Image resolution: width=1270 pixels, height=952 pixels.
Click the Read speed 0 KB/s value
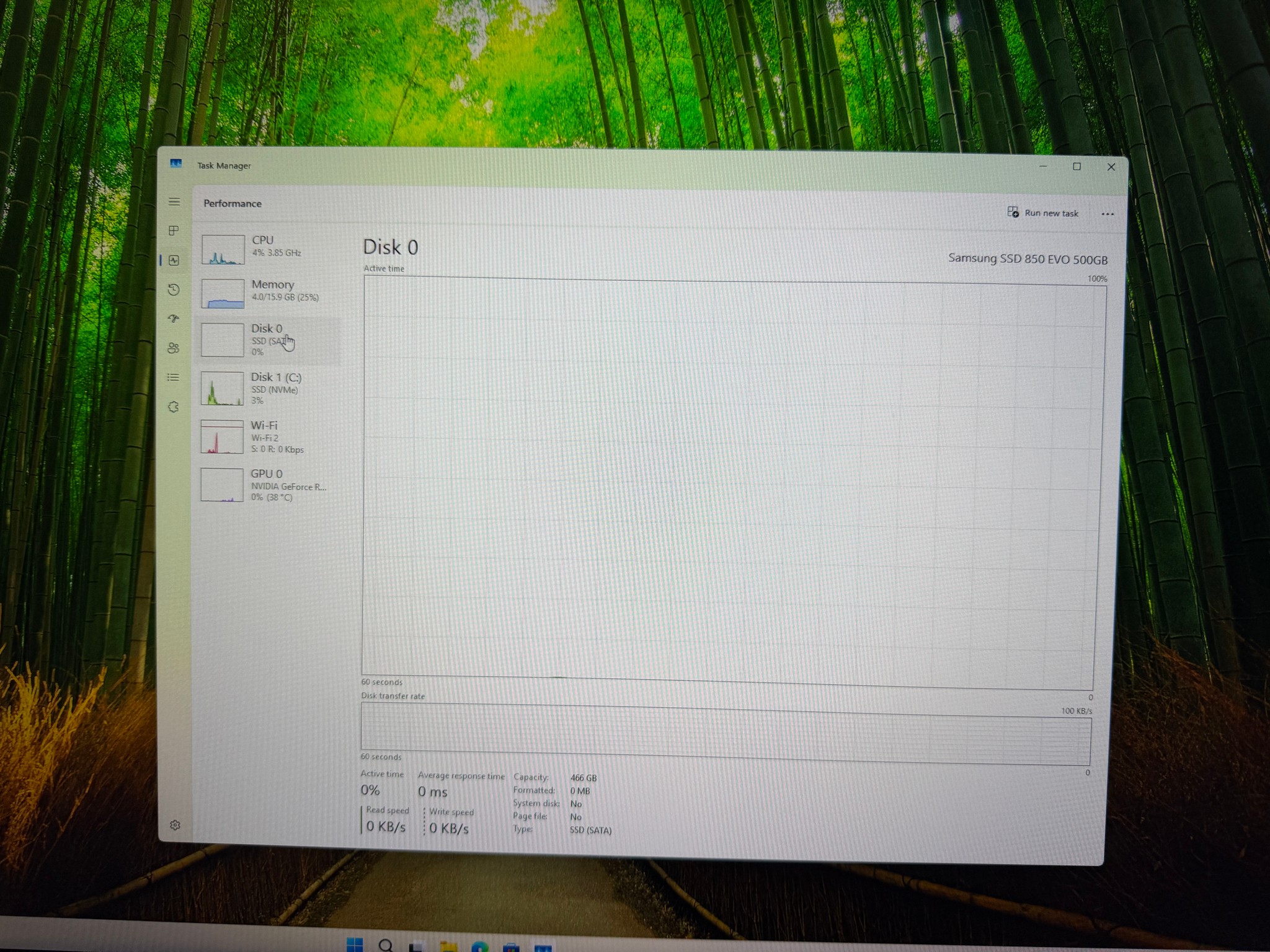tap(386, 826)
